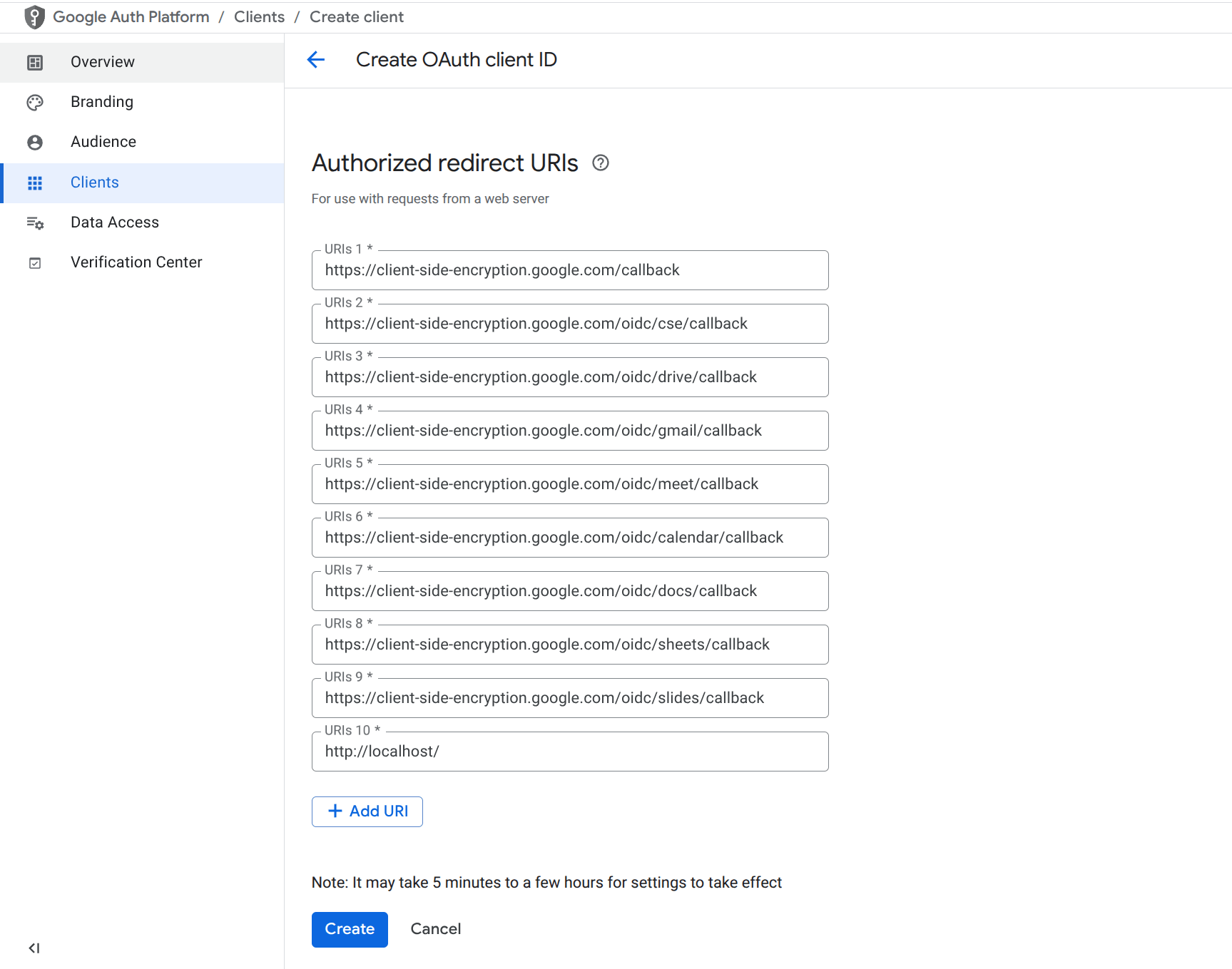This screenshot has height=969, width=1232.
Task: Click the blue Create button
Action: point(350,929)
